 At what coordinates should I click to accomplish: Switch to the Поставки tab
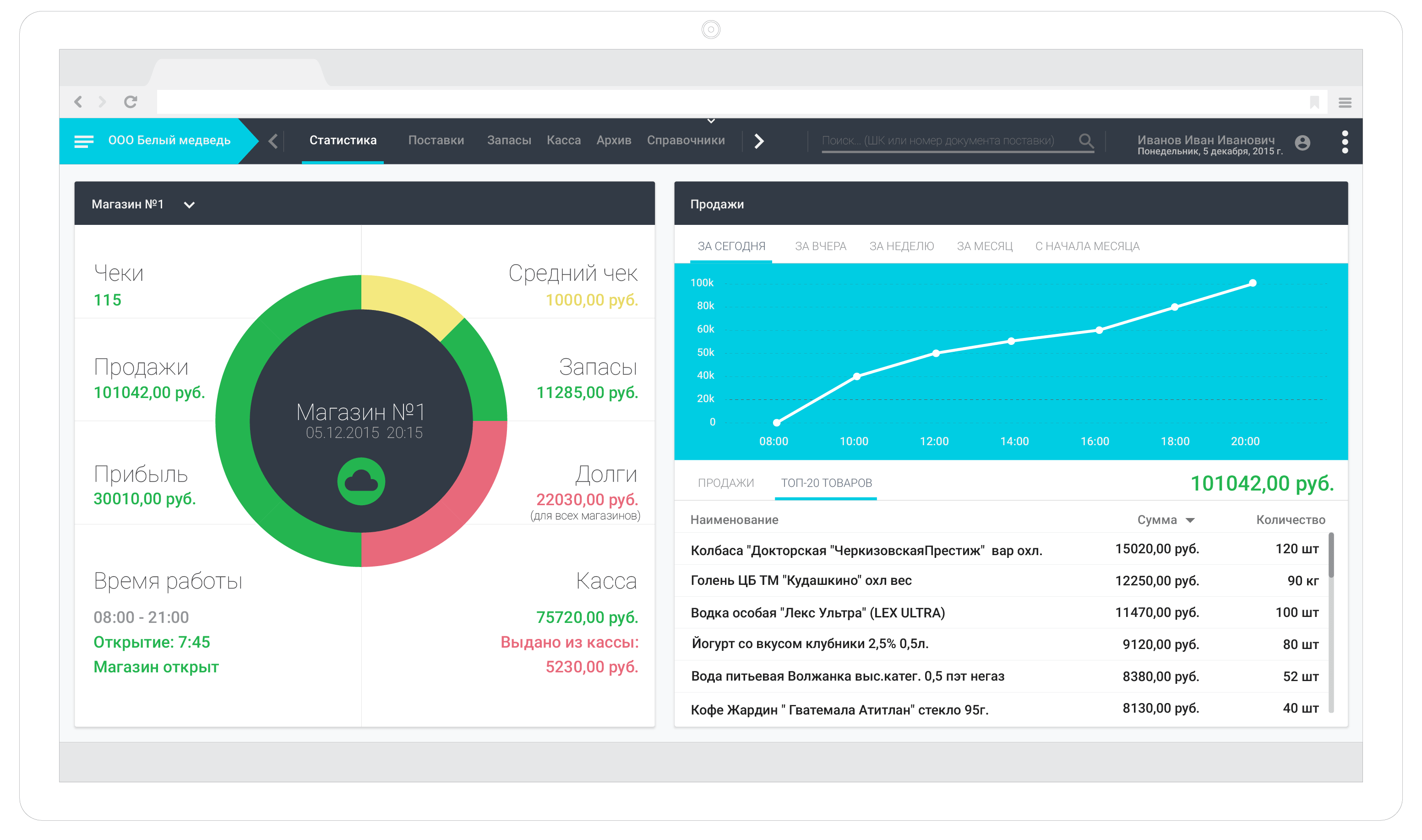[436, 140]
